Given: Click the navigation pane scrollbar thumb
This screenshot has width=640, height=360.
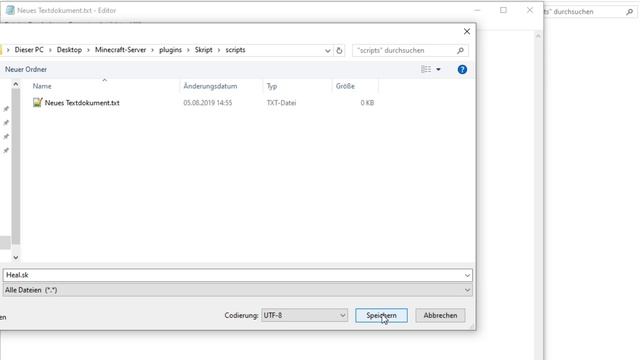Looking at the screenshot, I should [x=16, y=167].
